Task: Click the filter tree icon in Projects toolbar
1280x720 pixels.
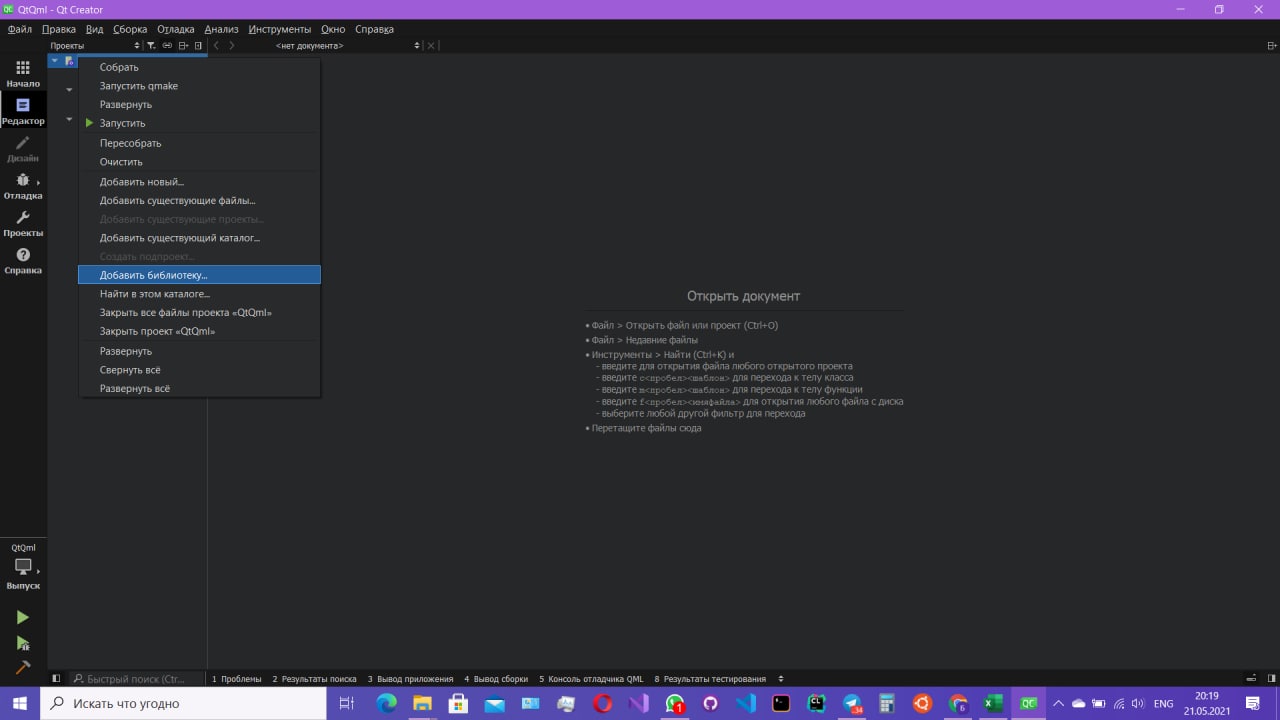Action: (151, 46)
